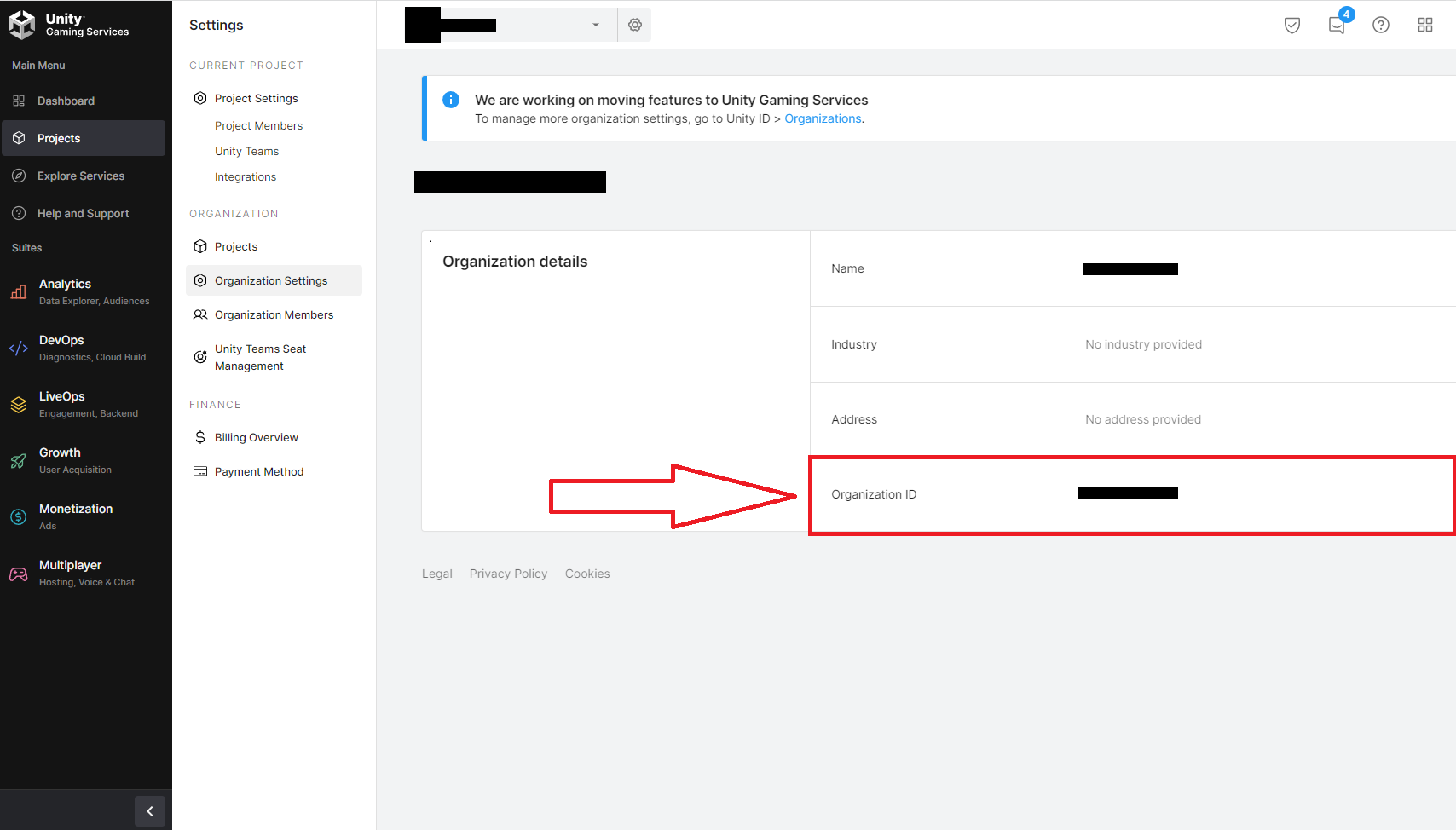Screen dimensions: 1456x830
Task: Click the Monetization suite title
Action: [x=76, y=509]
